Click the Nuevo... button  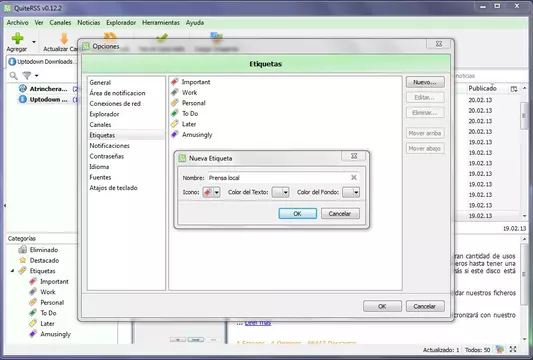coord(425,82)
